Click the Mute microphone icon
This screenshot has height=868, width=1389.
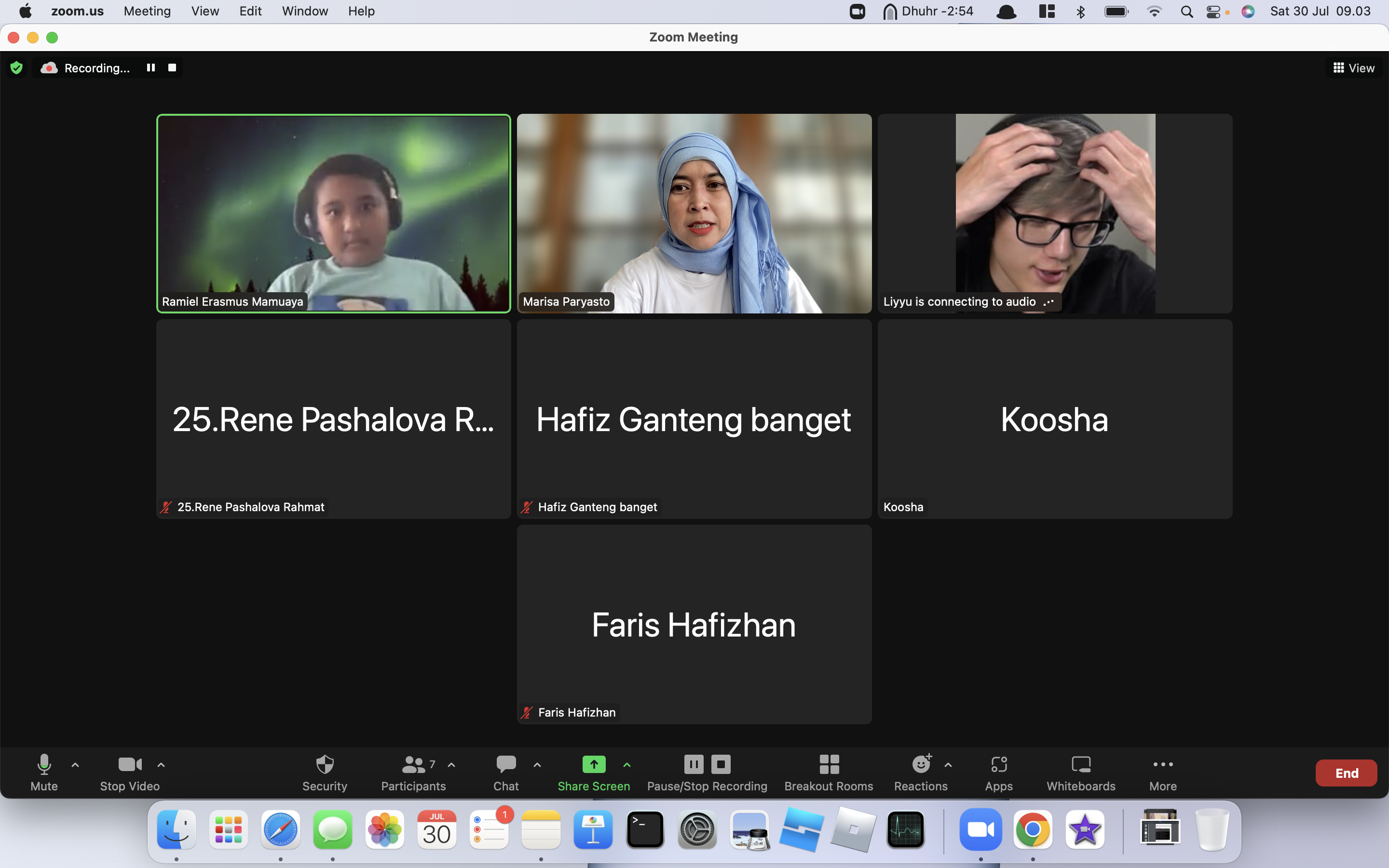43,764
